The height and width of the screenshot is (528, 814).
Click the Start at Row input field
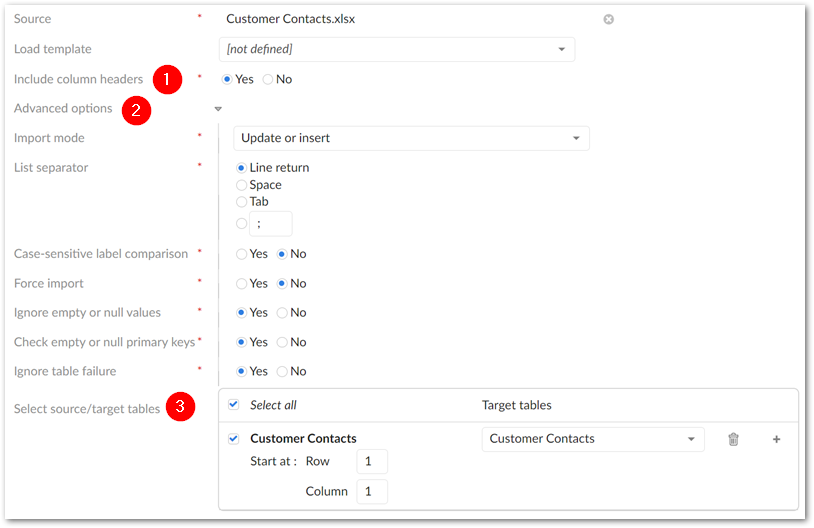372,462
